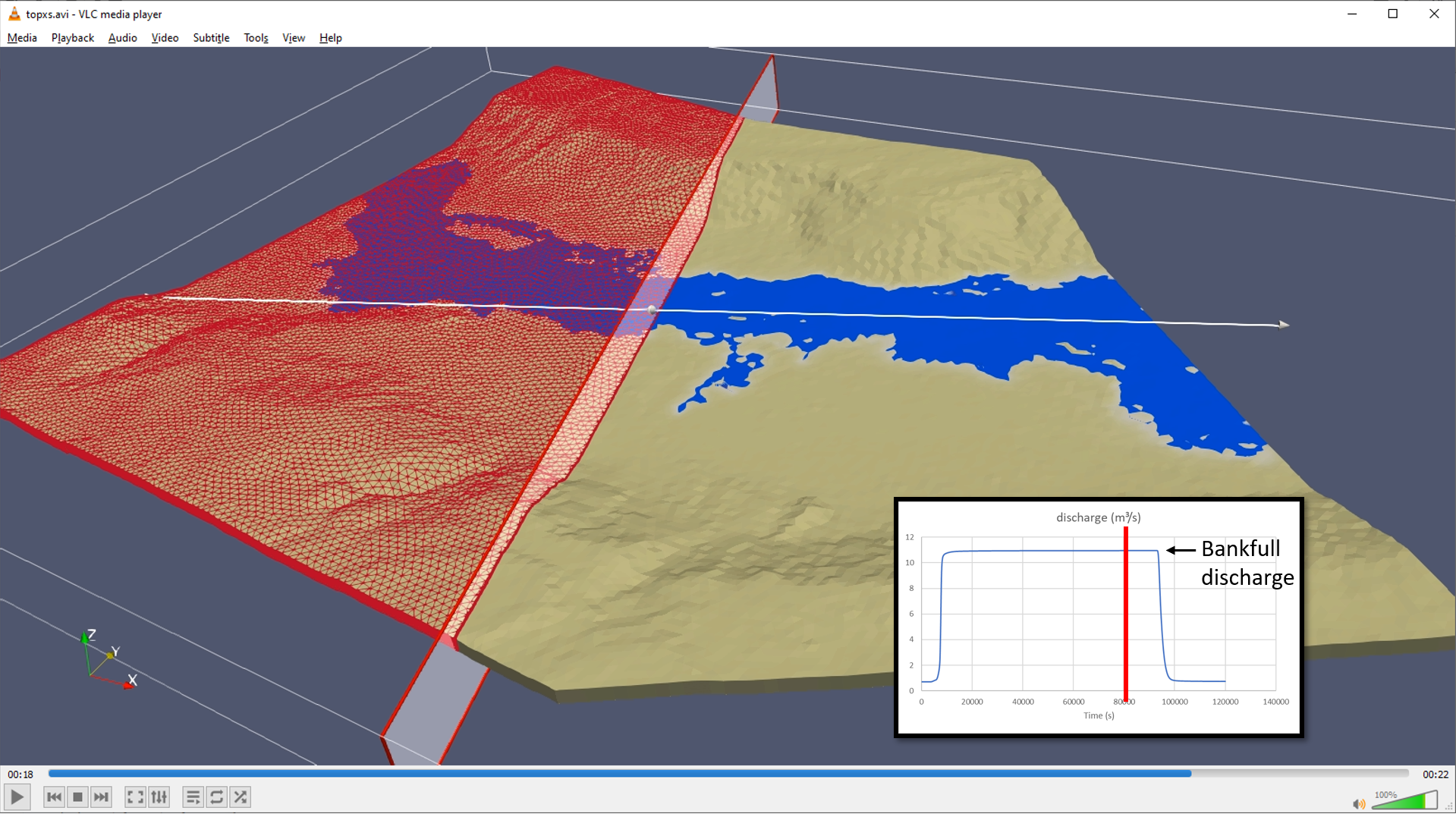The width and height of the screenshot is (1456, 814).
Task: Adjust the green volume slider
Action: [x=1405, y=801]
